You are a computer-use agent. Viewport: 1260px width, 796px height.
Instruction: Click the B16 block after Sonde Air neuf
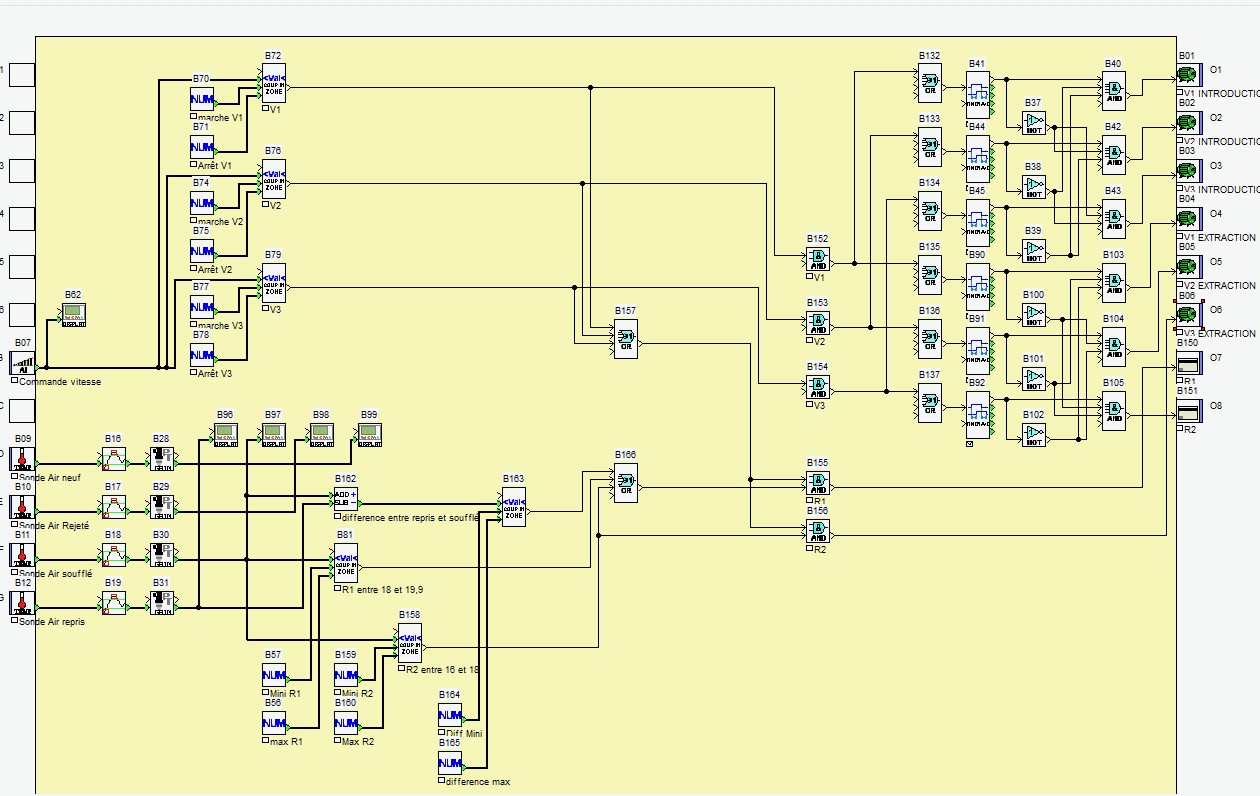[114, 459]
